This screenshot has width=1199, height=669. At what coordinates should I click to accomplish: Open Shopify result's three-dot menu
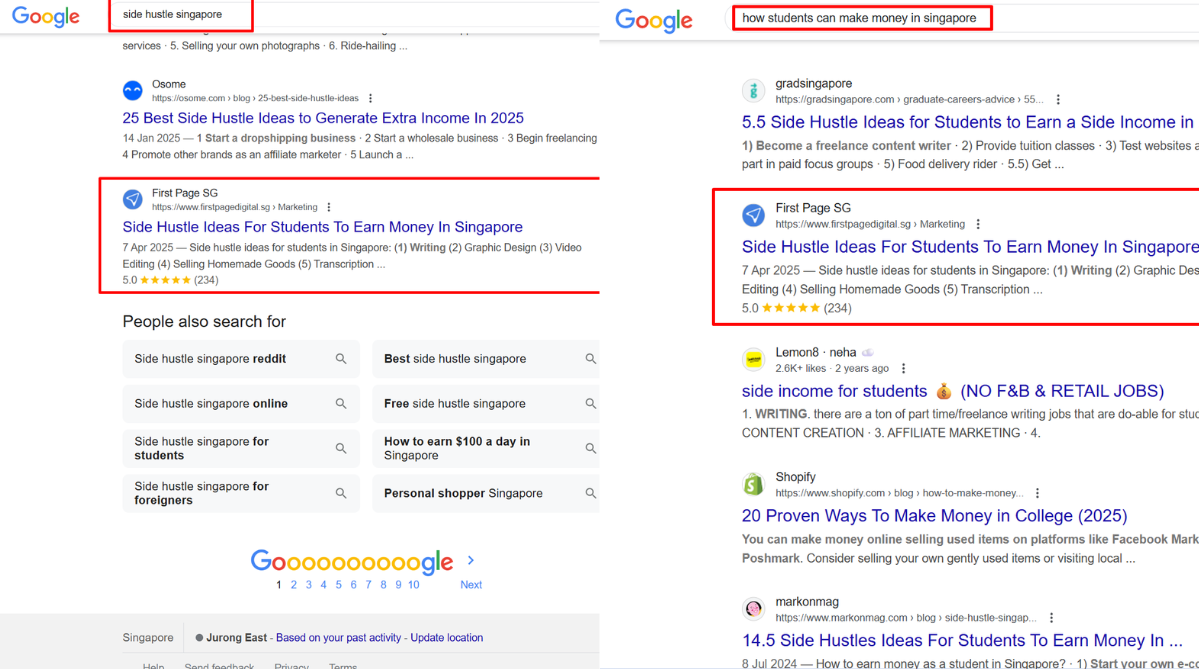[1038, 493]
